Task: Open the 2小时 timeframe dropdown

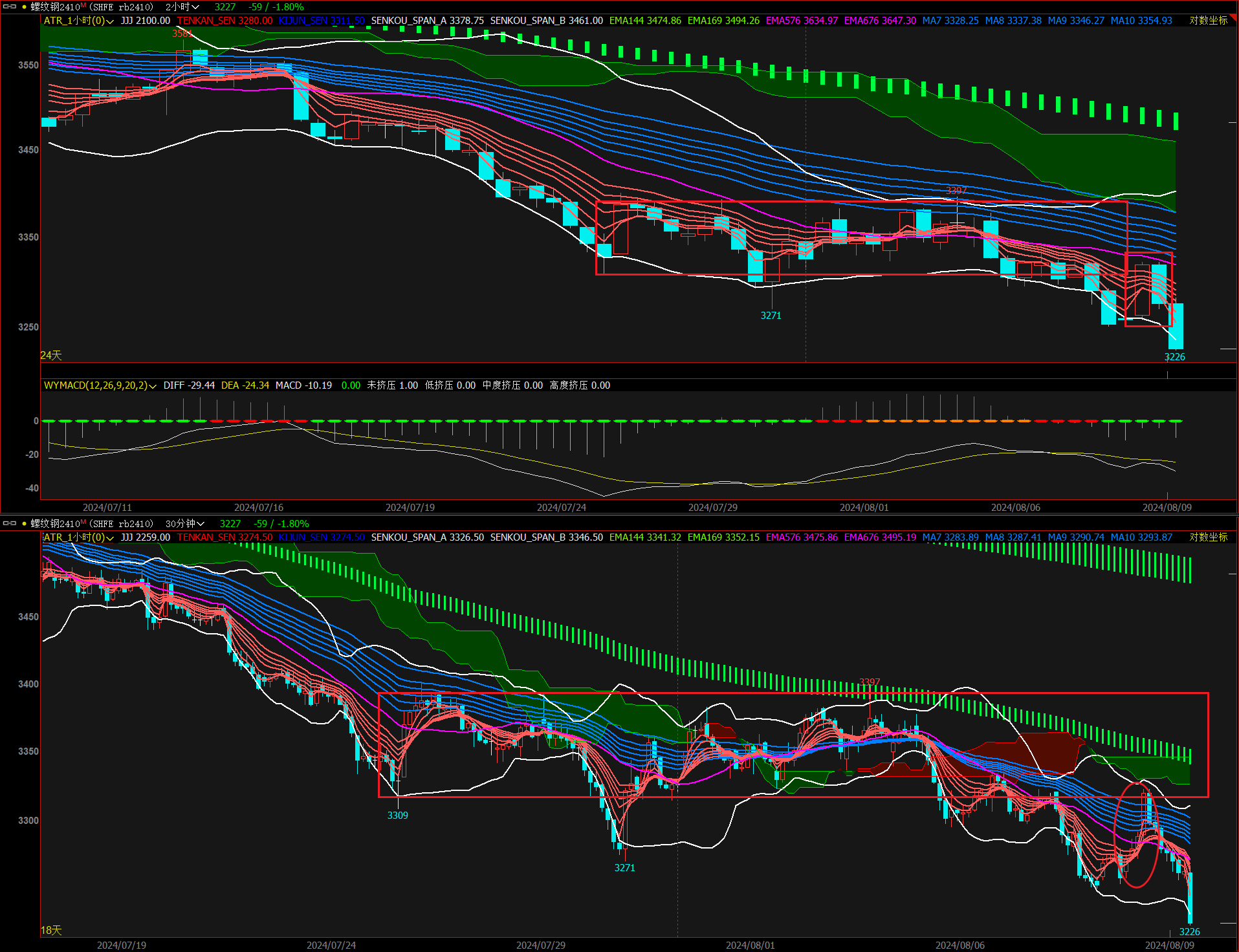Action: click(182, 7)
